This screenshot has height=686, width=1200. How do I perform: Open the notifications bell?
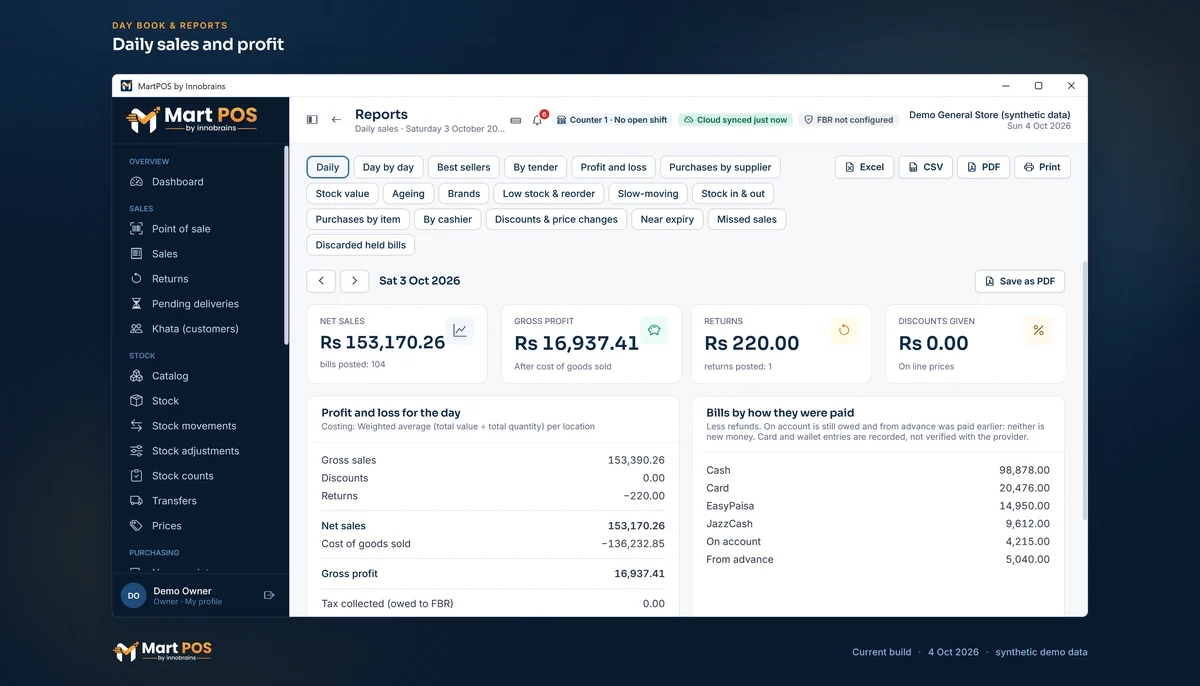click(538, 120)
